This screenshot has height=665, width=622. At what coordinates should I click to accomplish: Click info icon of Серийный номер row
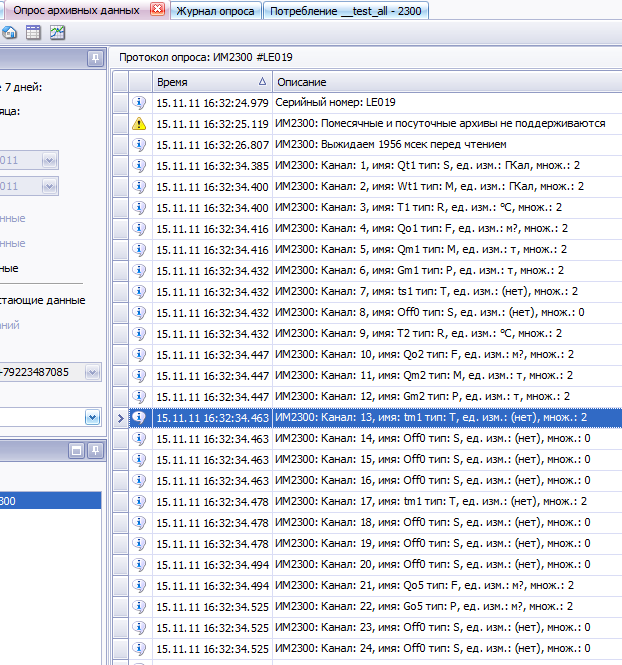139,103
